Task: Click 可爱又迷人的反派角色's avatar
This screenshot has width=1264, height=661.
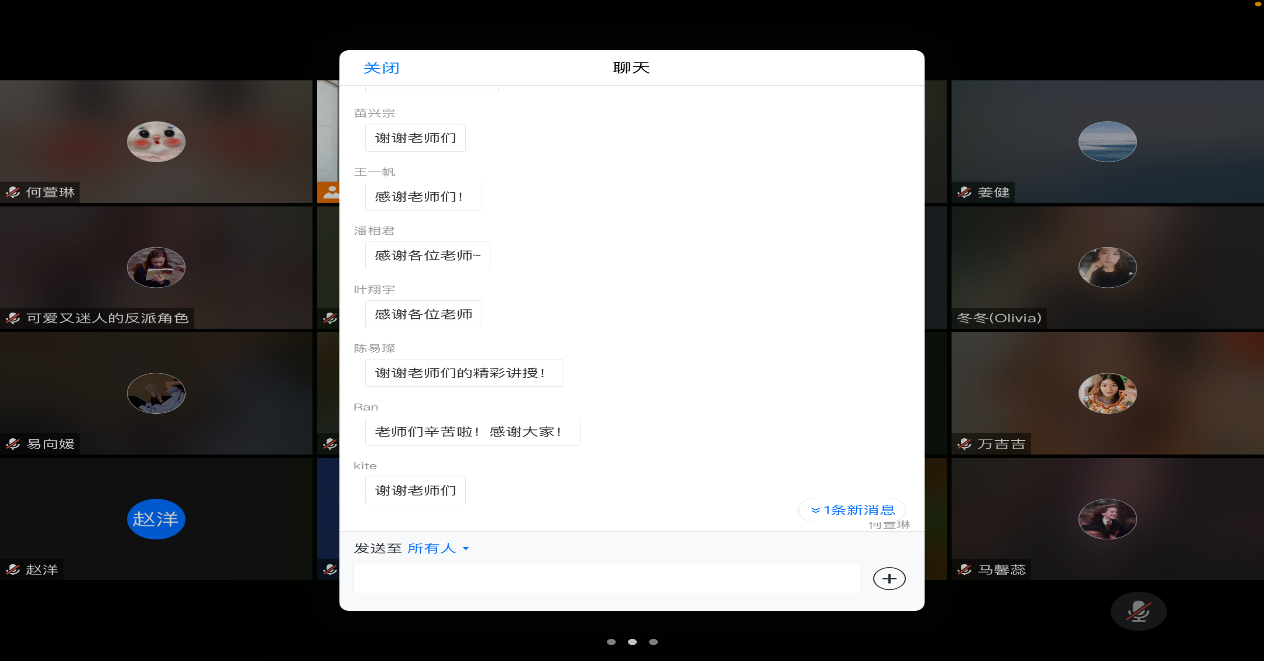Action: 156,267
